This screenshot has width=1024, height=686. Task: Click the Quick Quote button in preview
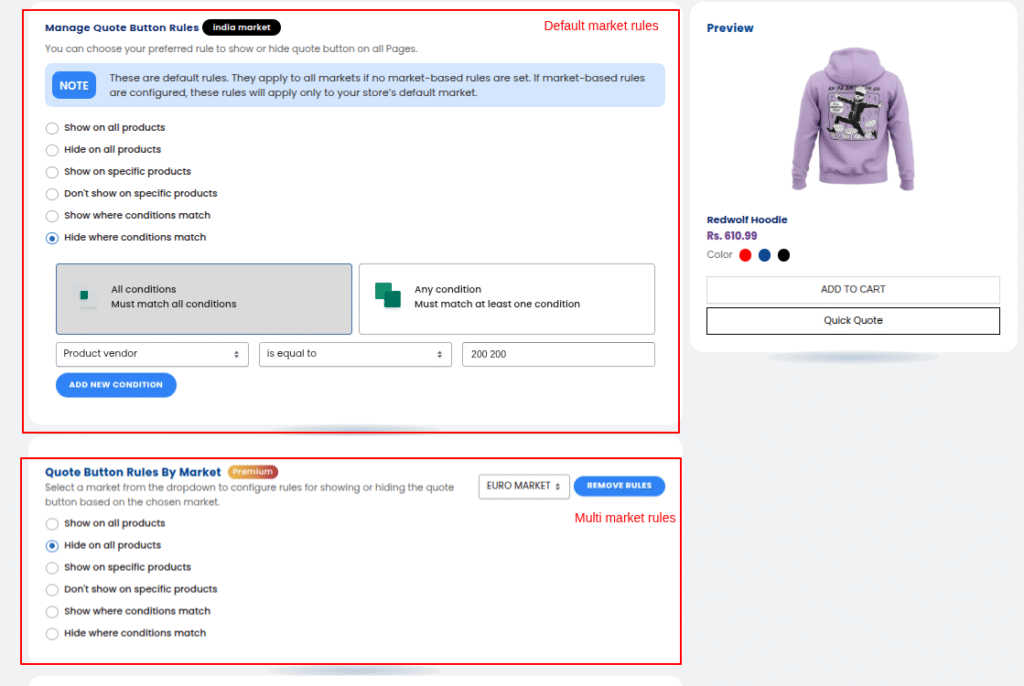click(x=853, y=321)
